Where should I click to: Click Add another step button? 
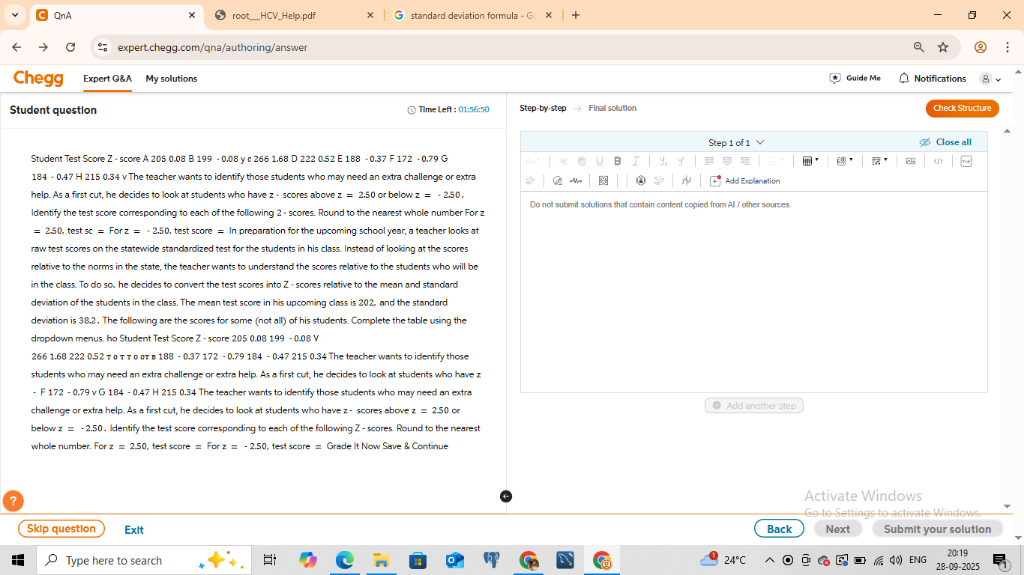(754, 405)
